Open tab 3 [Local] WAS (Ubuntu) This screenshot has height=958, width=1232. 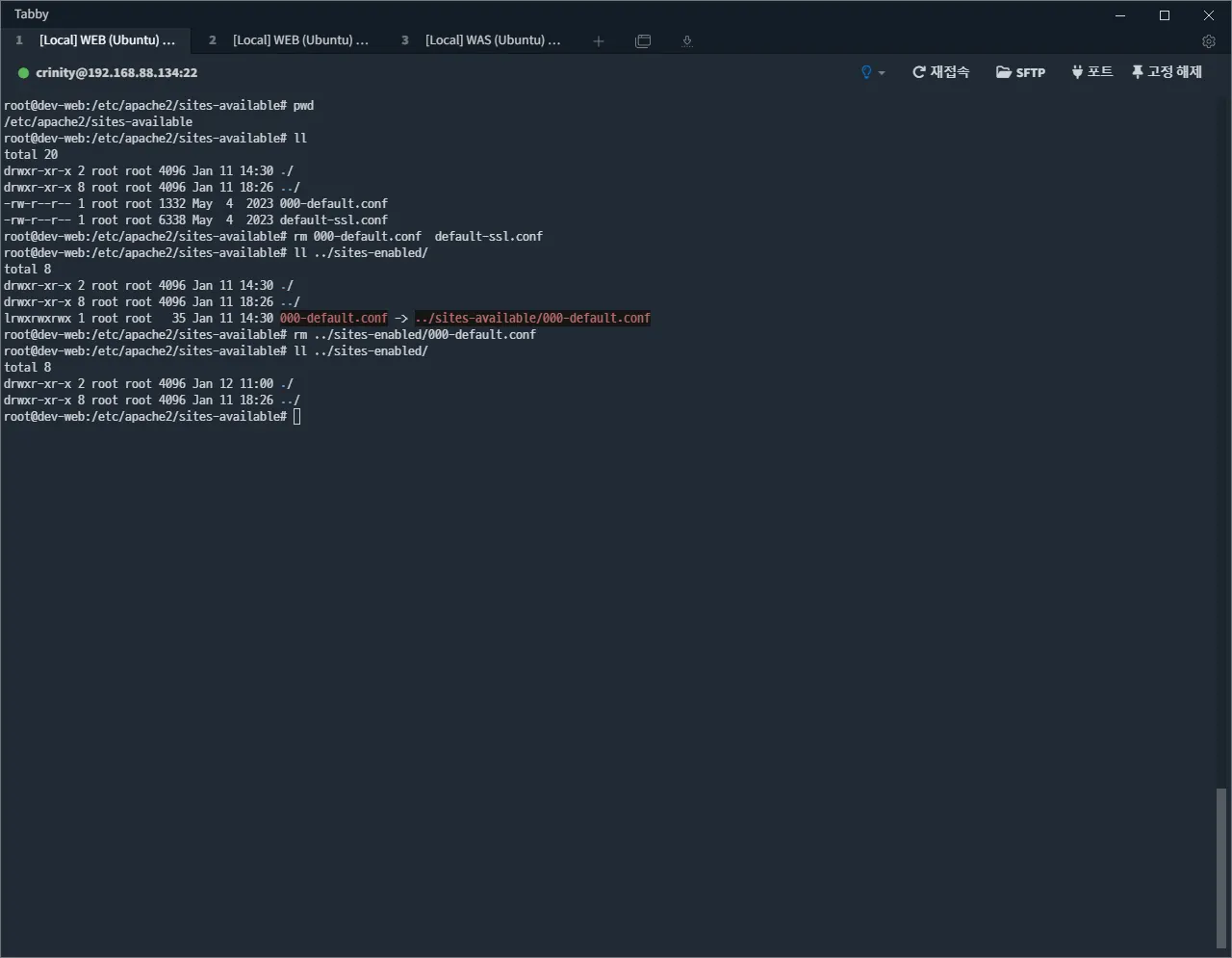481,40
